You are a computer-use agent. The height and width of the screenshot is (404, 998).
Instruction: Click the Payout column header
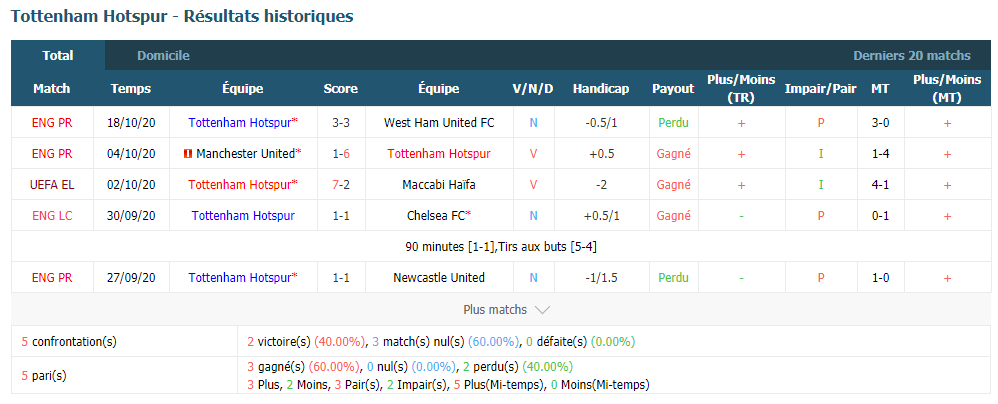673,88
